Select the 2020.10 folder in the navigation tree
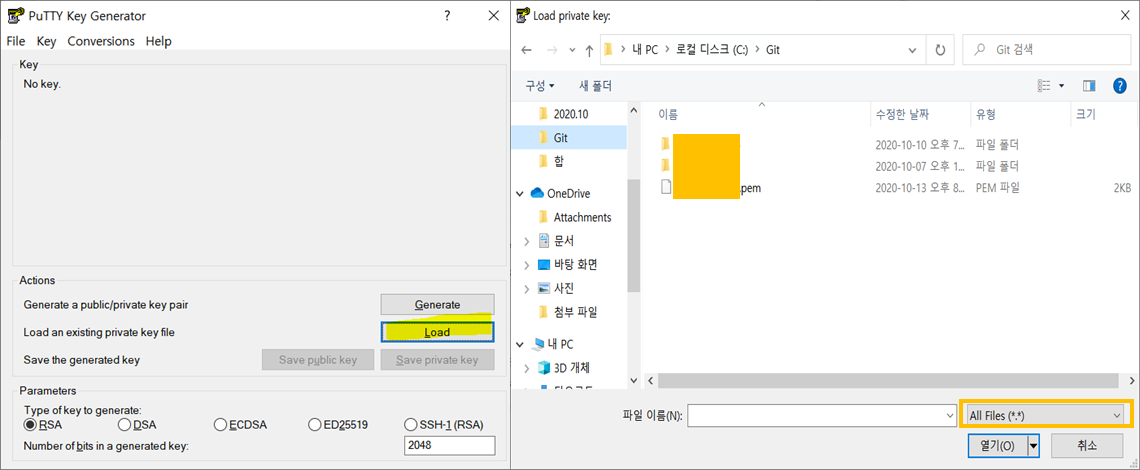Image resolution: width=1140 pixels, height=470 pixels. [563, 113]
